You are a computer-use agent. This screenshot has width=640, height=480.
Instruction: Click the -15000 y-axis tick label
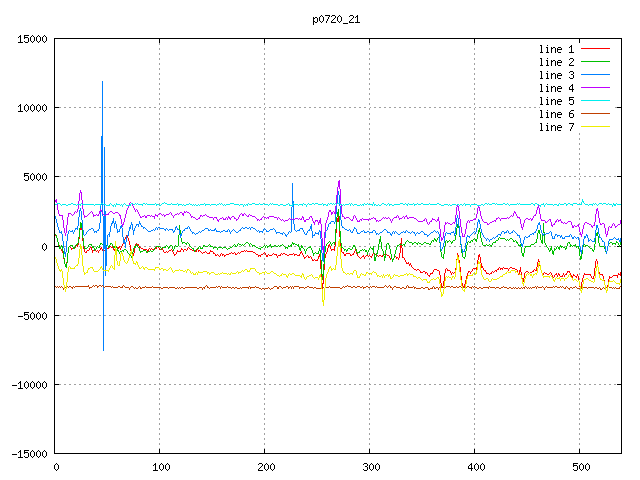[x=27, y=453]
